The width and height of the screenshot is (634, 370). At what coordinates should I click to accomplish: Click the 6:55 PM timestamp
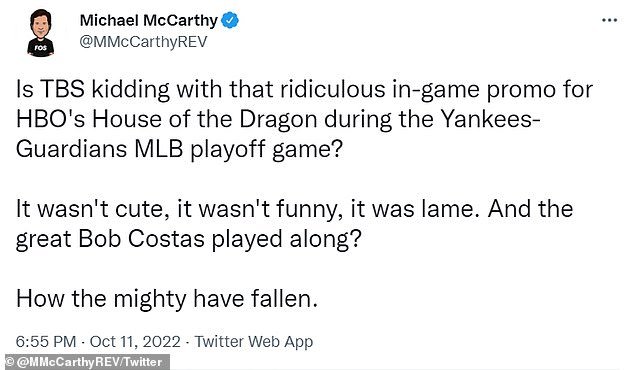point(46,341)
